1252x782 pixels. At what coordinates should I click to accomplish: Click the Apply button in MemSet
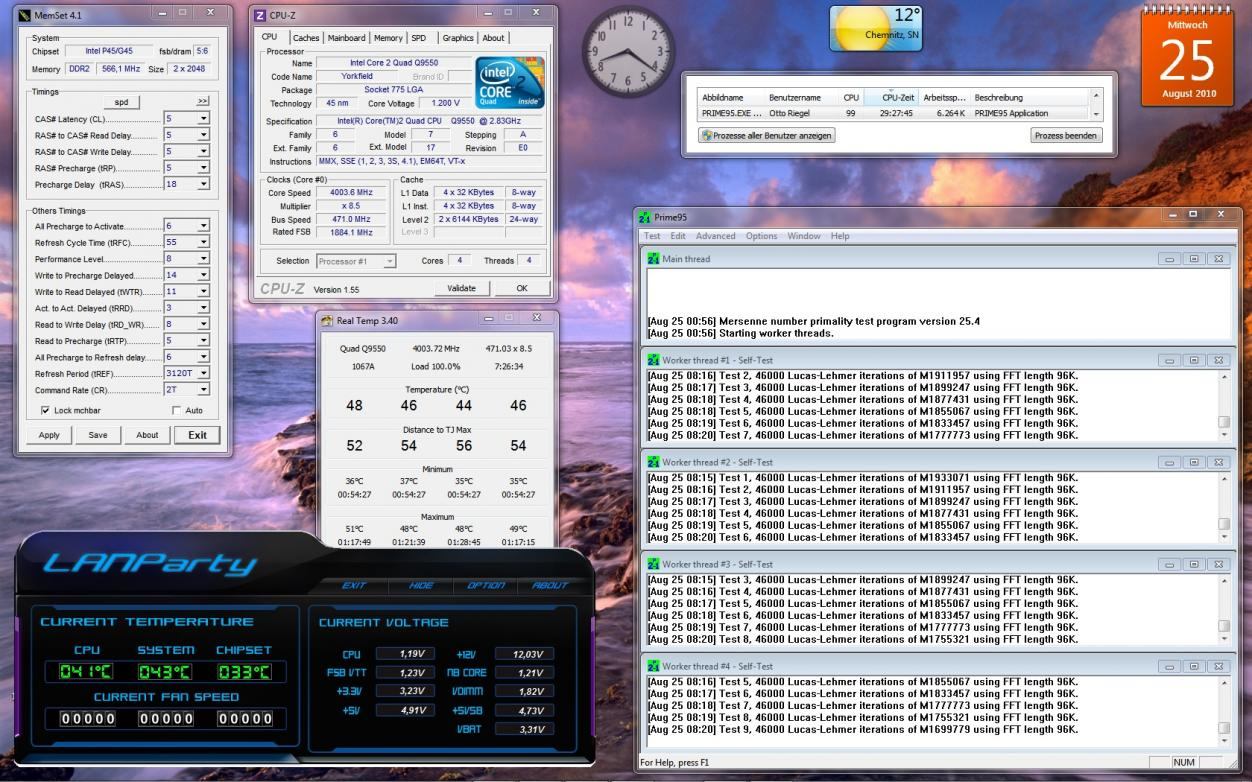coord(49,435)
